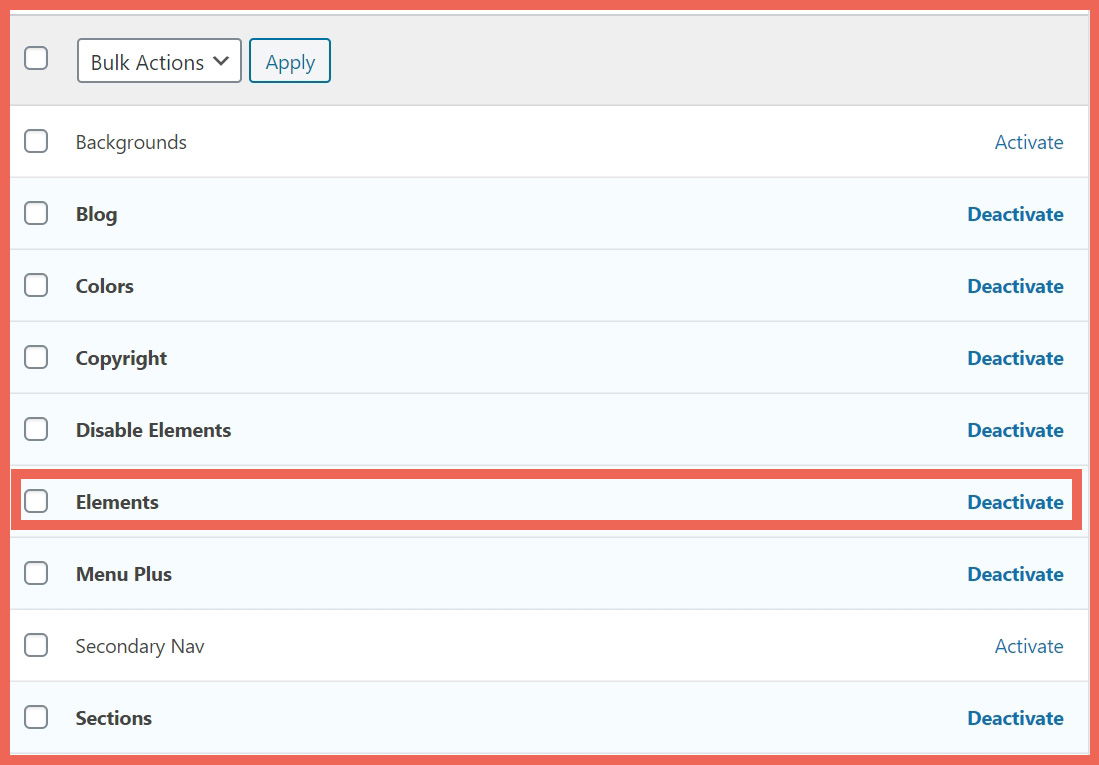Viewport: 1099px width, 765px height.
Task: Check the checkbox next to Disable Elements
Action: tap(36, 429)
